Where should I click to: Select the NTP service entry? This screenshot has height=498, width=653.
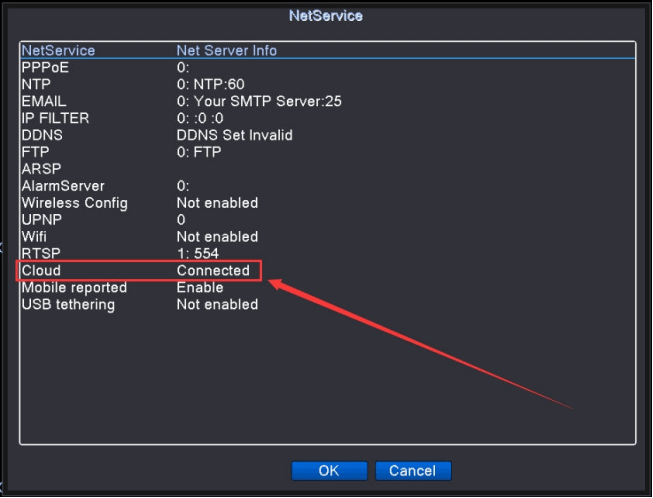pos(36,85)
